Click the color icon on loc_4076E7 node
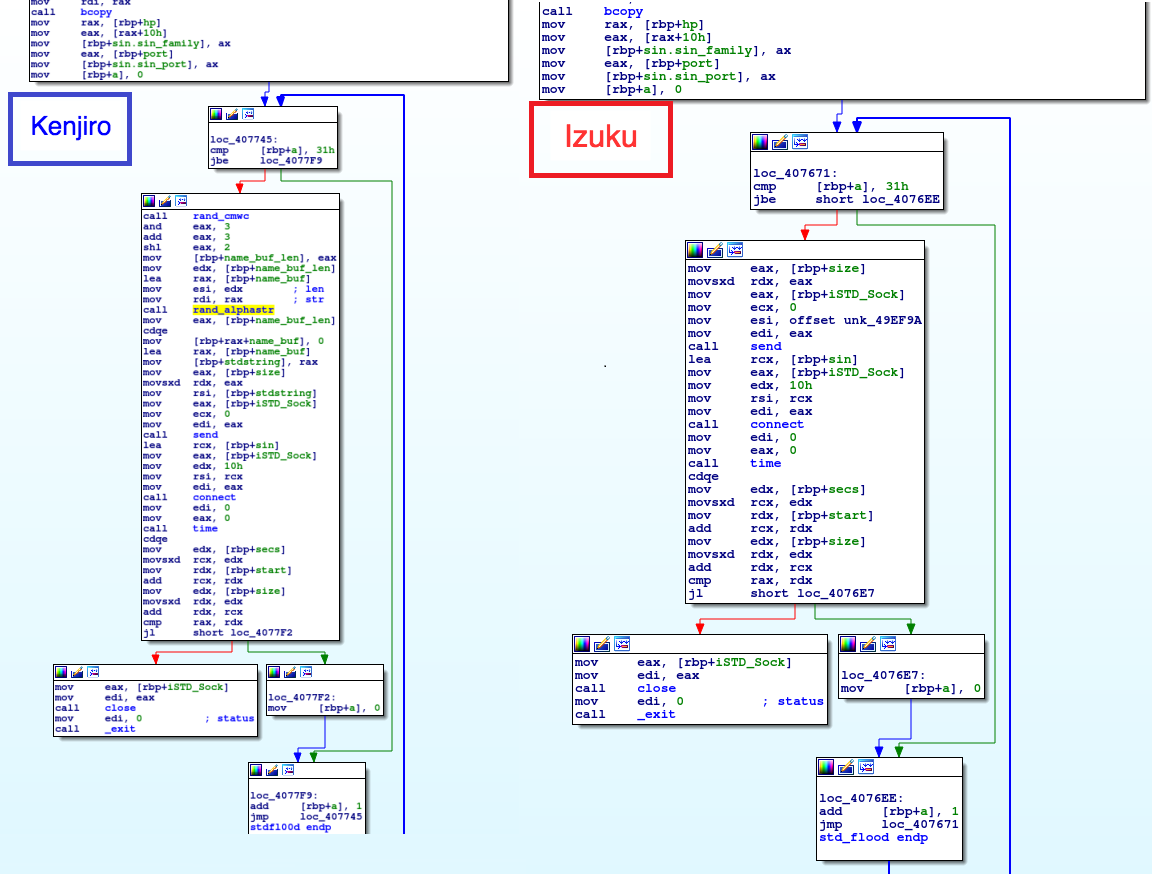 pyautogui.click(x=848, y=643)
